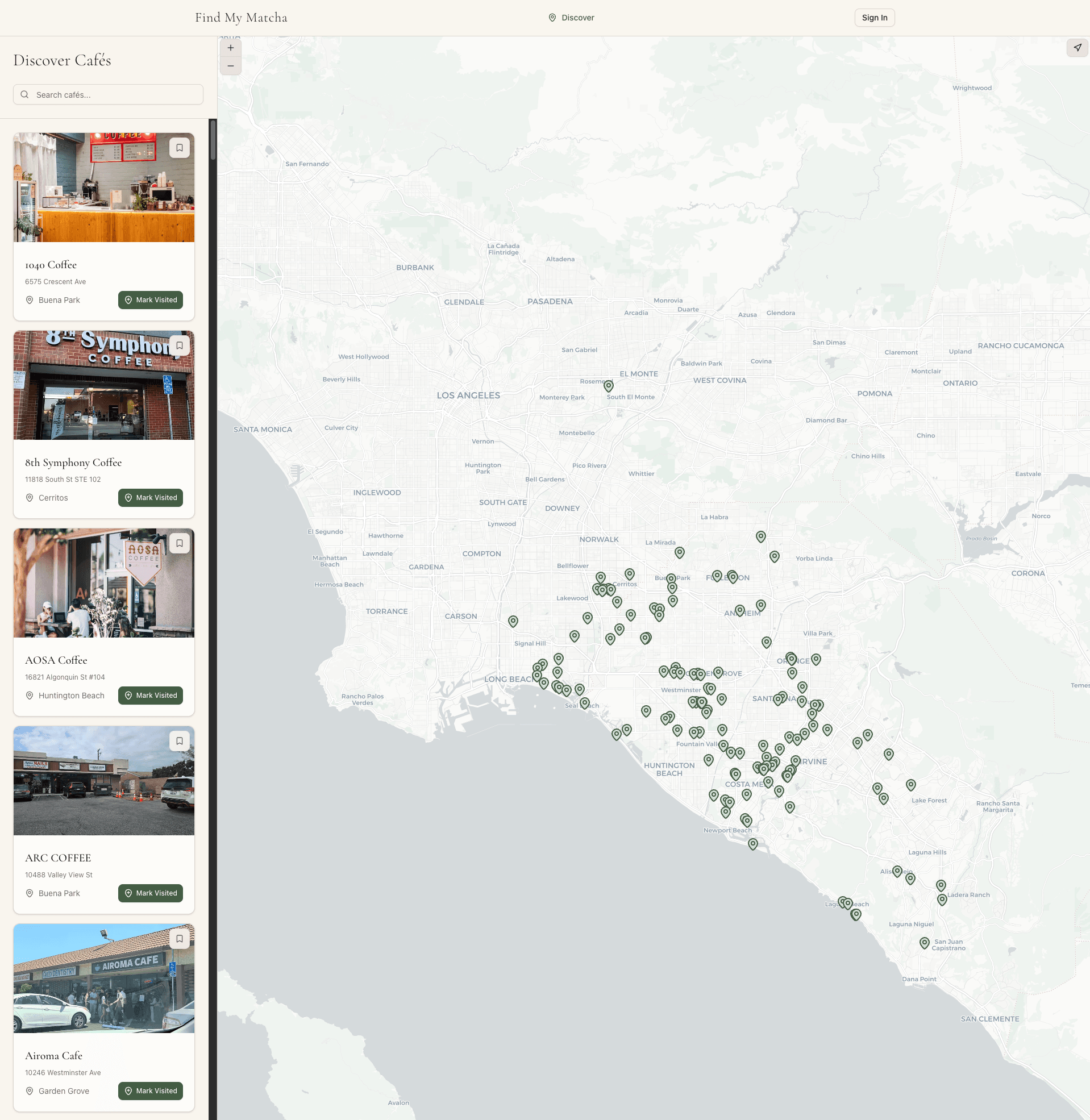Click the pin icon next to Discover in navbar

tap(551, 17)
